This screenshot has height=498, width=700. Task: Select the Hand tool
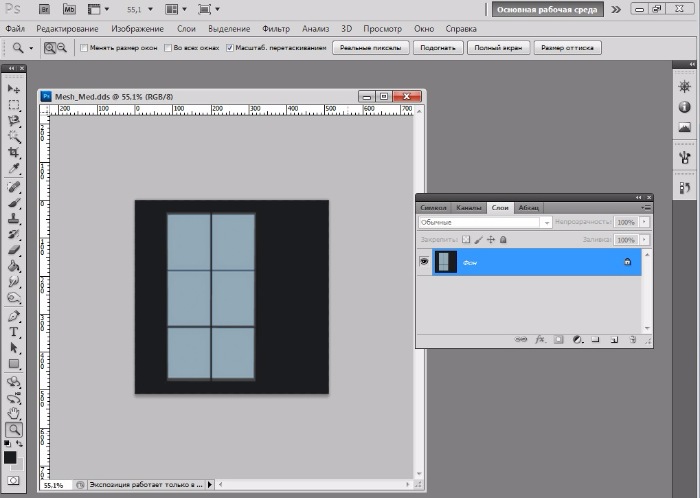14,412
